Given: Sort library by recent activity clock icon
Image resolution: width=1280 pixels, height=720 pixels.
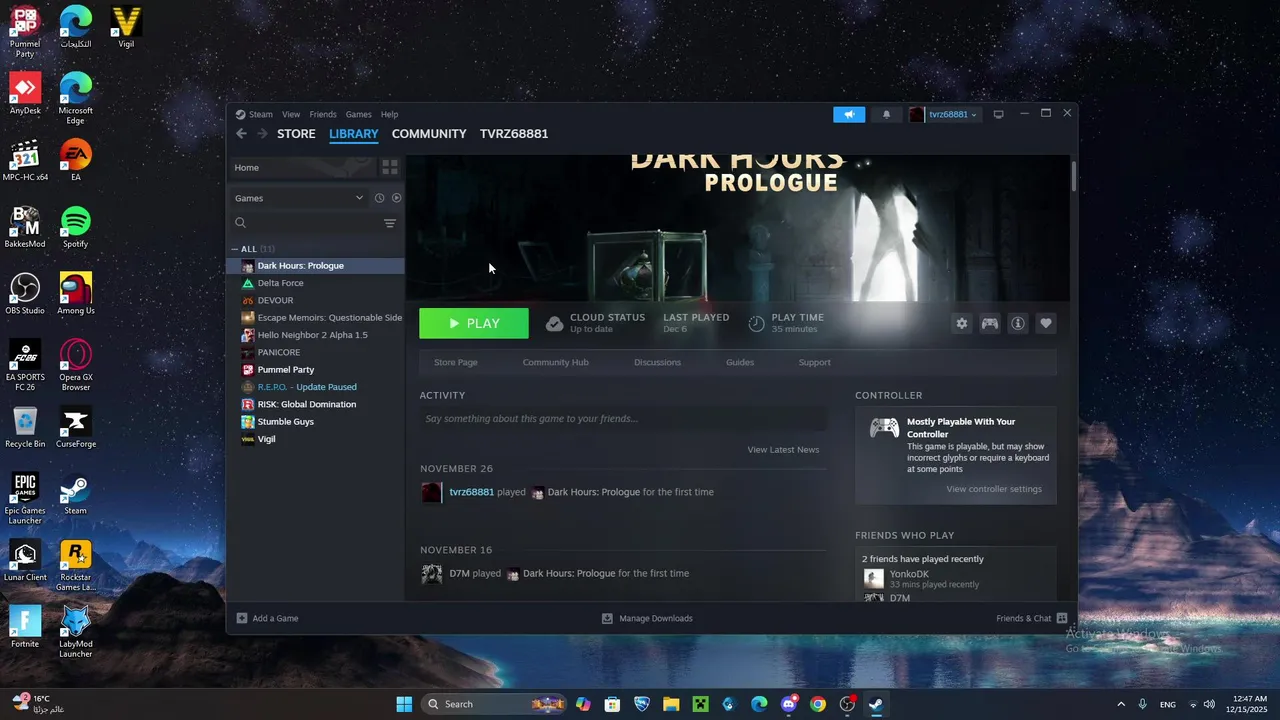Looking at the screenshot, I should (379, 198).
